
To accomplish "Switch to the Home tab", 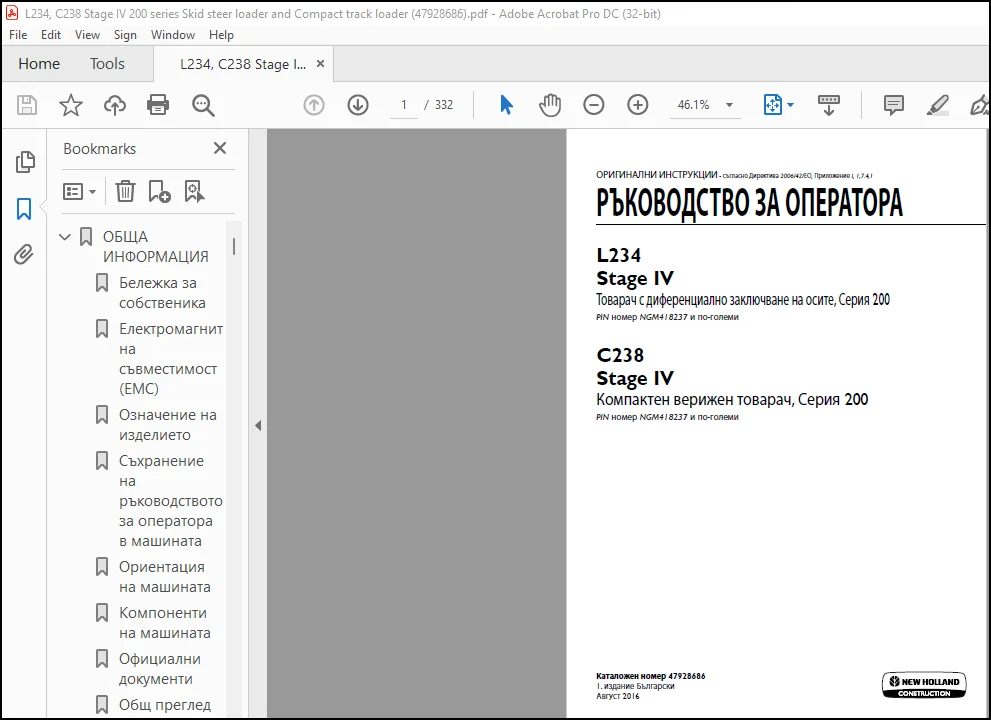I will (x=39, y=64).
